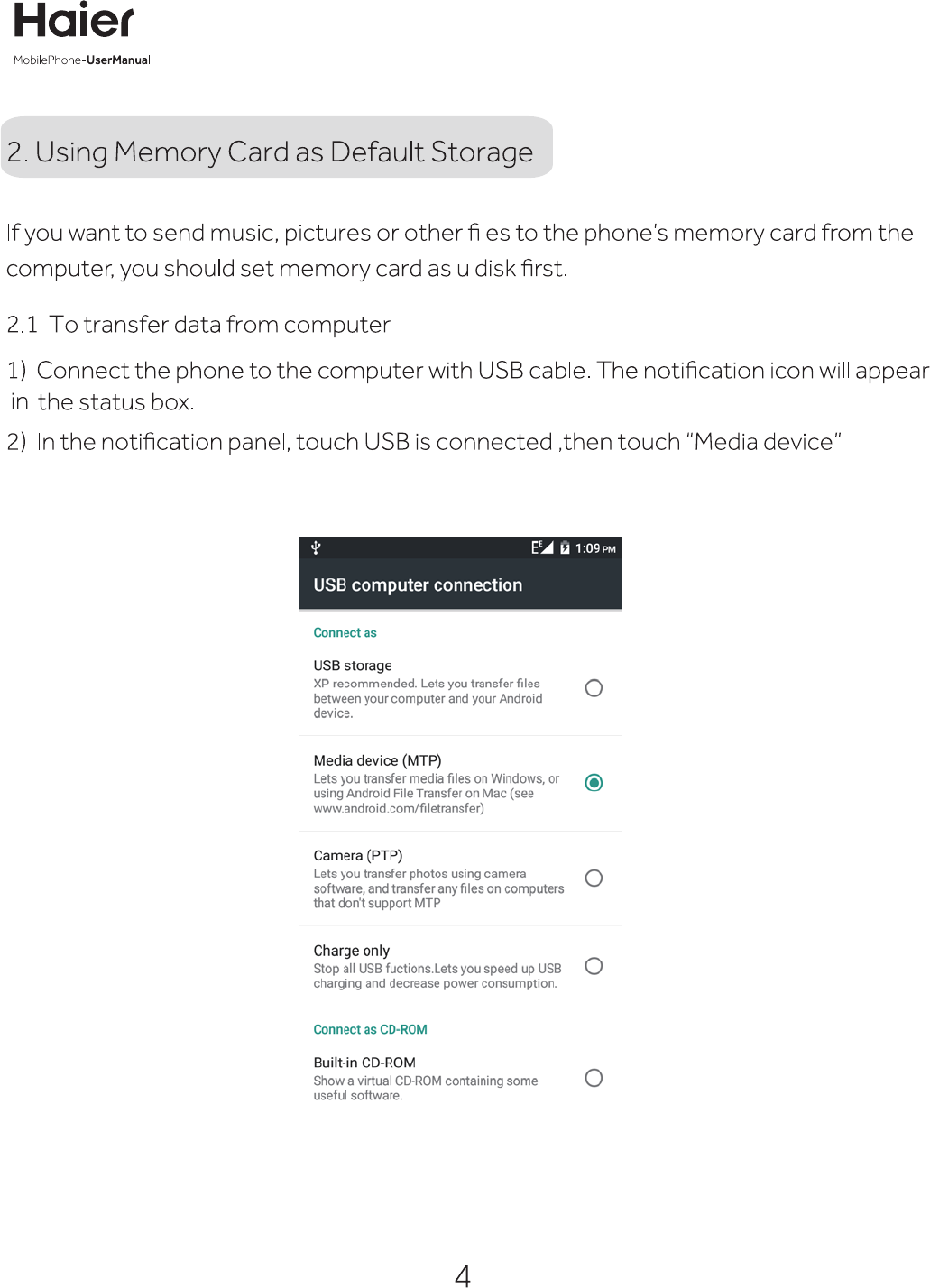The width and height of the screenshot is (930, 1288).
Task: Select the Charge only radio button
Action: [x=594, y=966]
